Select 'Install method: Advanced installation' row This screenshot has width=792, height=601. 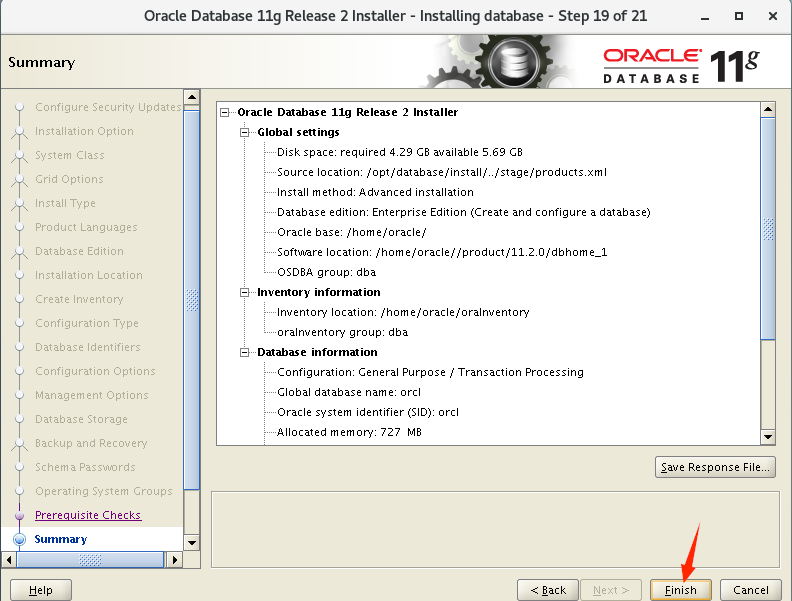coord(375,192)
